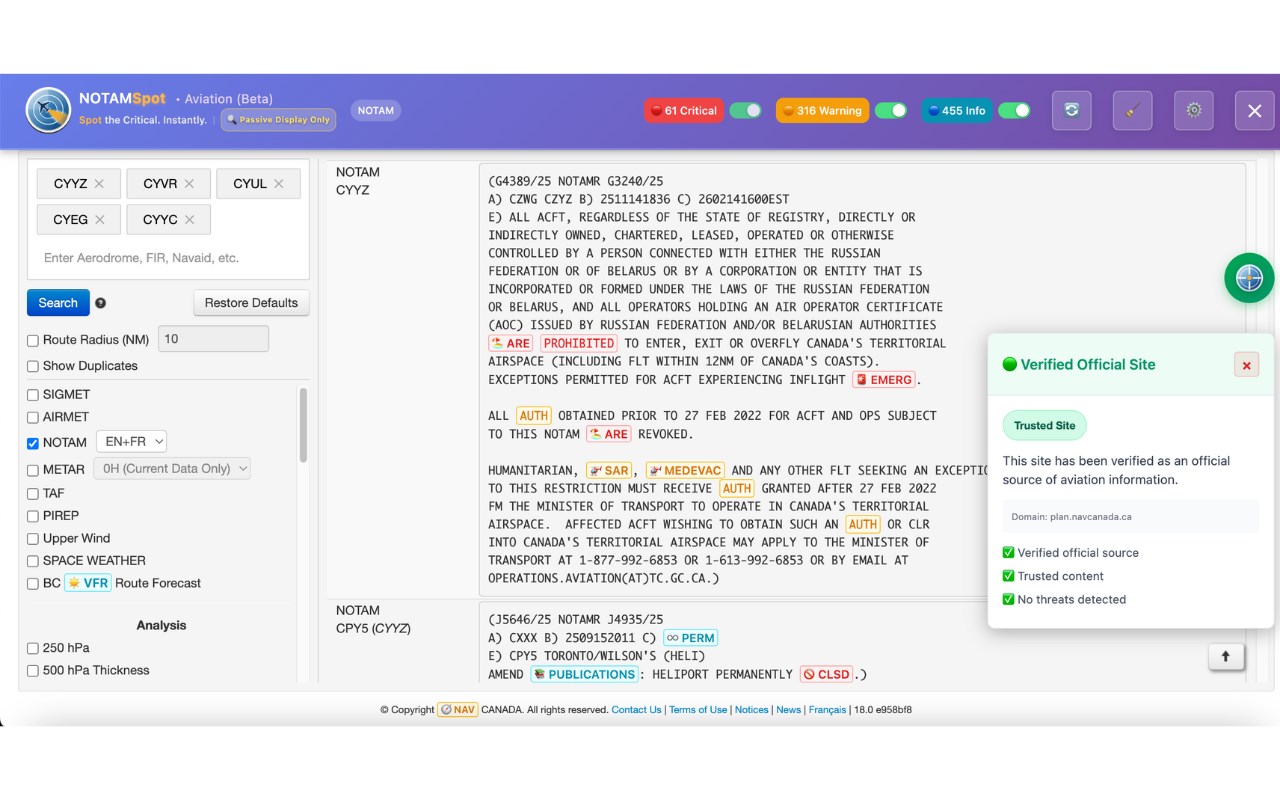Screen dimensions: 1280x800
Task: Close the NOTAMSpot toolbar with X
Action: click(x=1255, y=111)
